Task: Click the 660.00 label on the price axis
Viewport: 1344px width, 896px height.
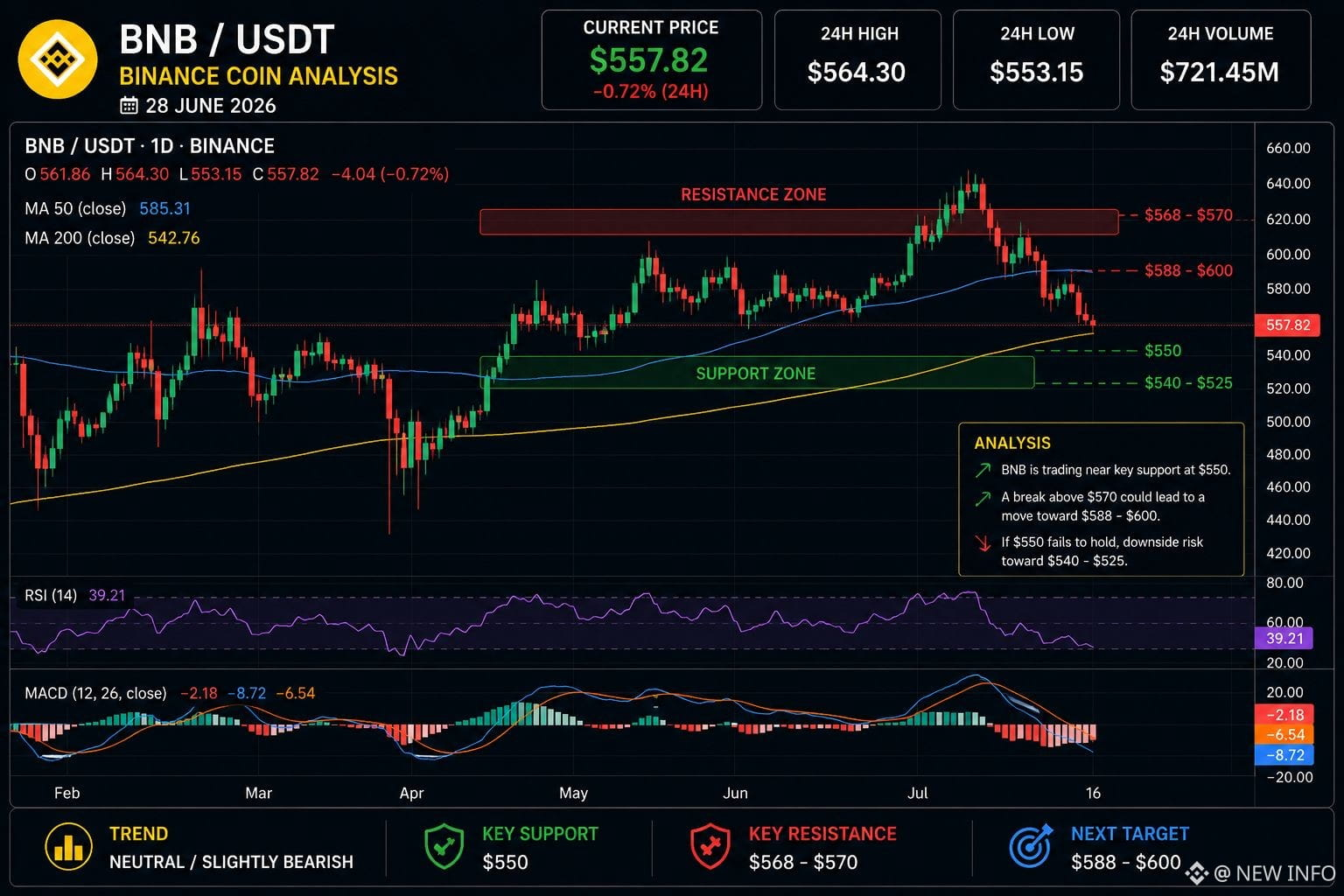Action: point(1288,149)
